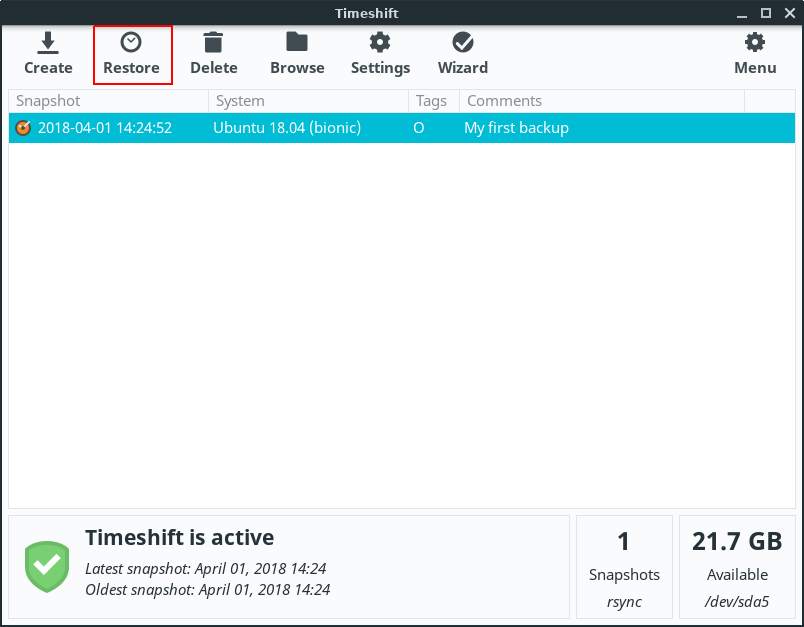Click the green shield status icon

pos(47,567)
